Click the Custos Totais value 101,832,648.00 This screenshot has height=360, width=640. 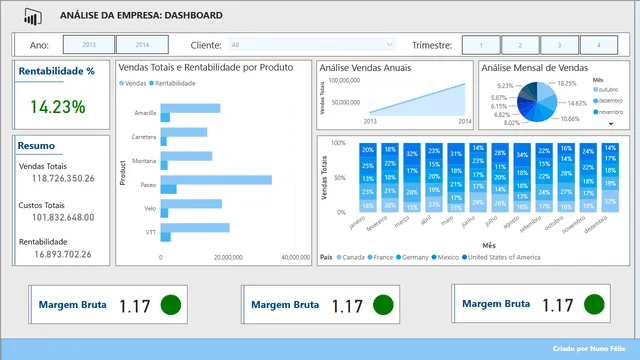click(x=63, y=218)
